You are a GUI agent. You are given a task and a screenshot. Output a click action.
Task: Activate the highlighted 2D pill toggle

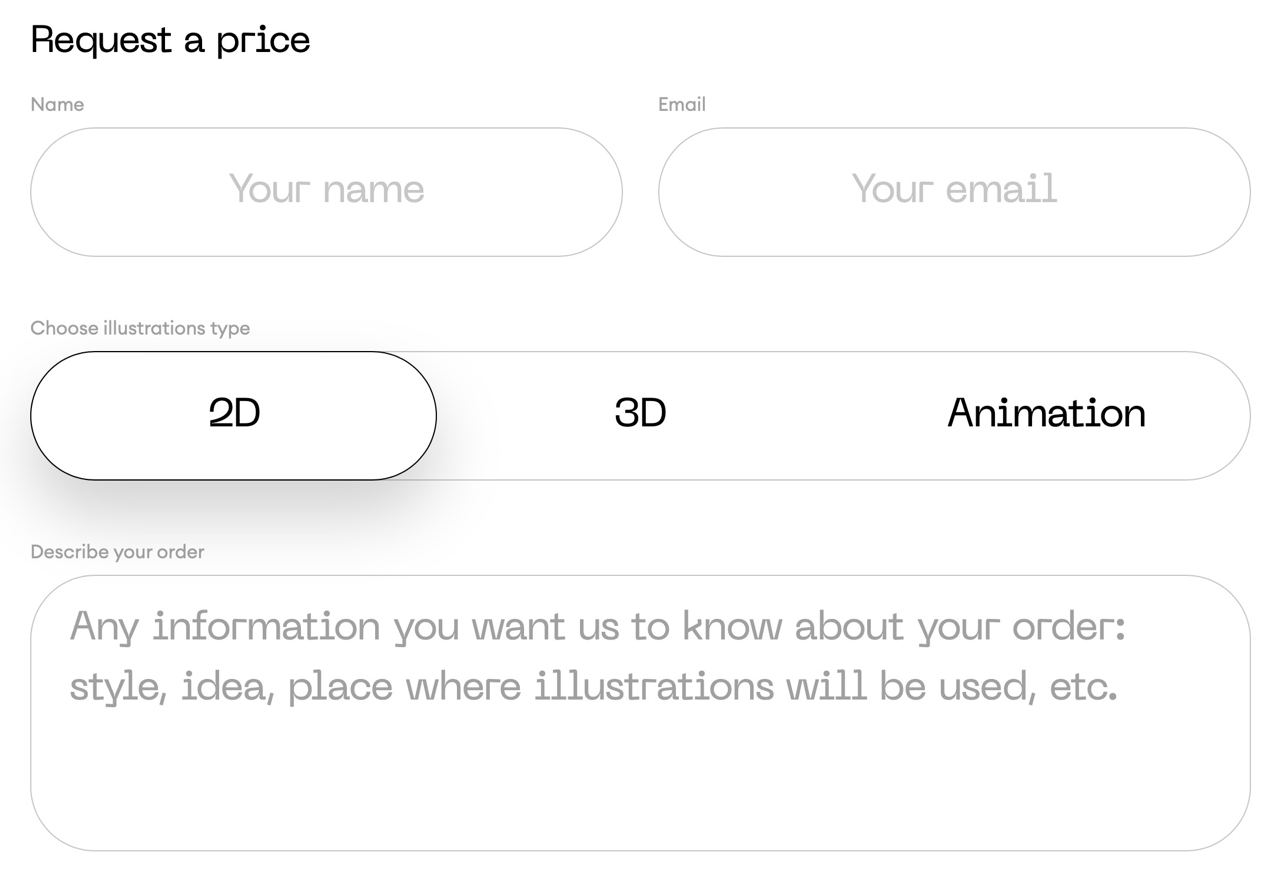point(233,415)
